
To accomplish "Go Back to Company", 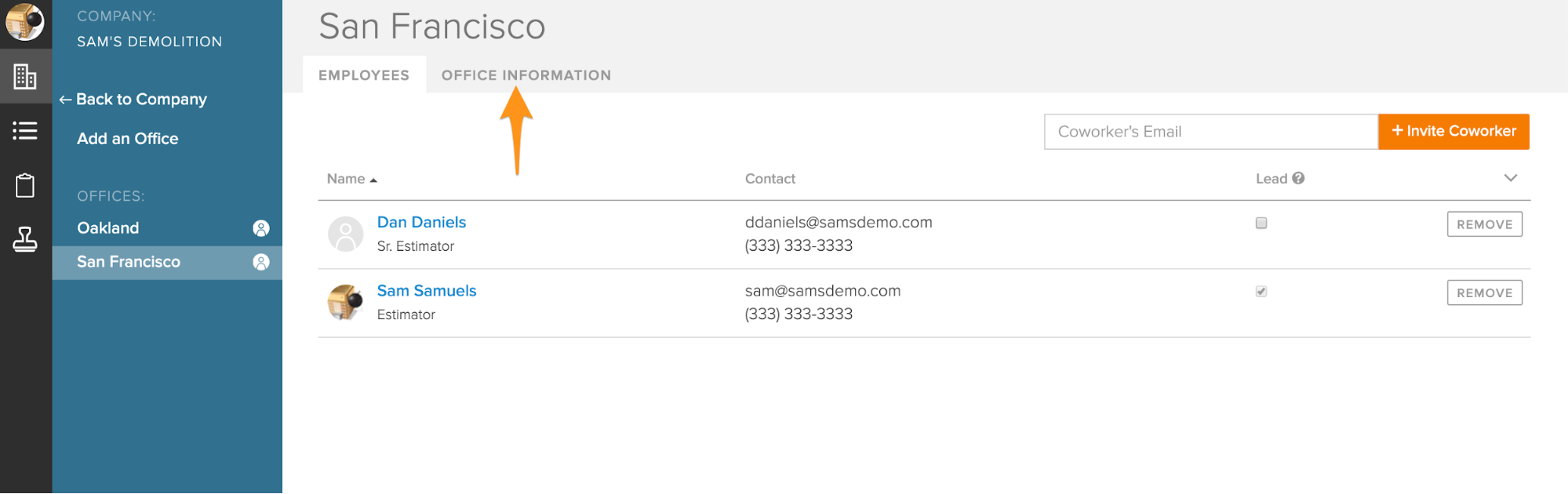I will point(133,100).
